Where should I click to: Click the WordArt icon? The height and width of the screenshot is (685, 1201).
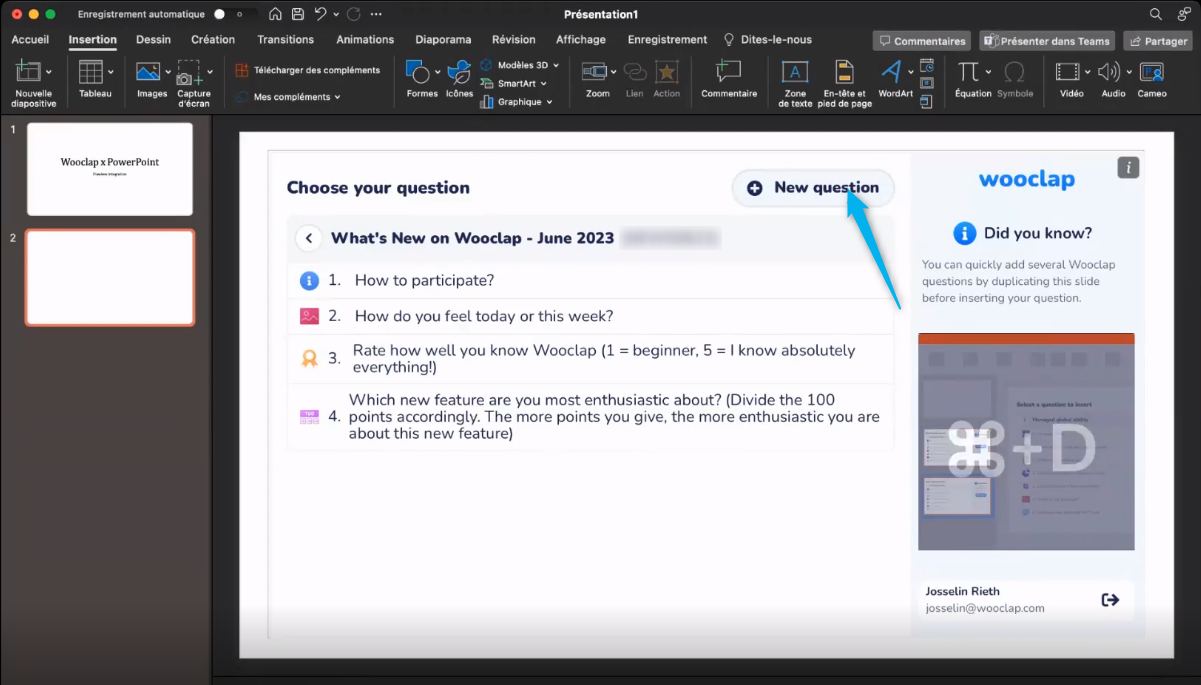point(891,72)
